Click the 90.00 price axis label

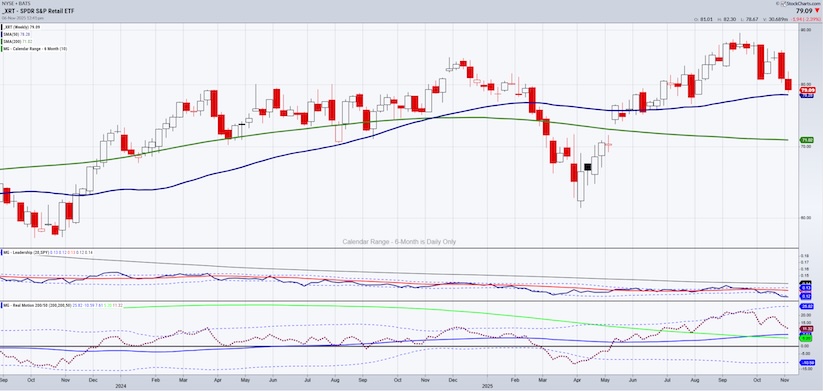tap(805, 30)
